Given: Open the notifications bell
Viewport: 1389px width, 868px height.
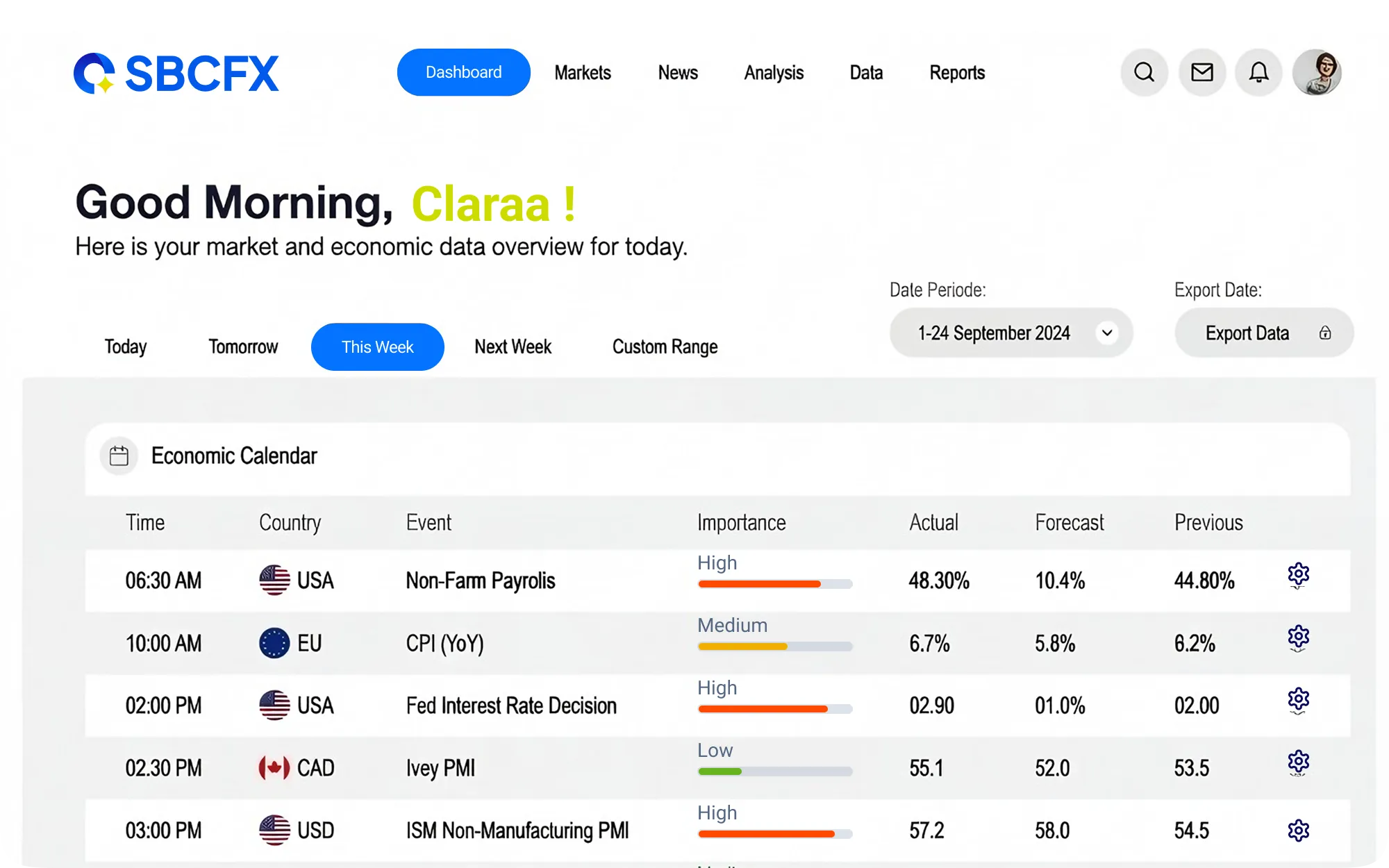Looking at the screenshot, I should pyautogui.click(x=1258, y=72).
